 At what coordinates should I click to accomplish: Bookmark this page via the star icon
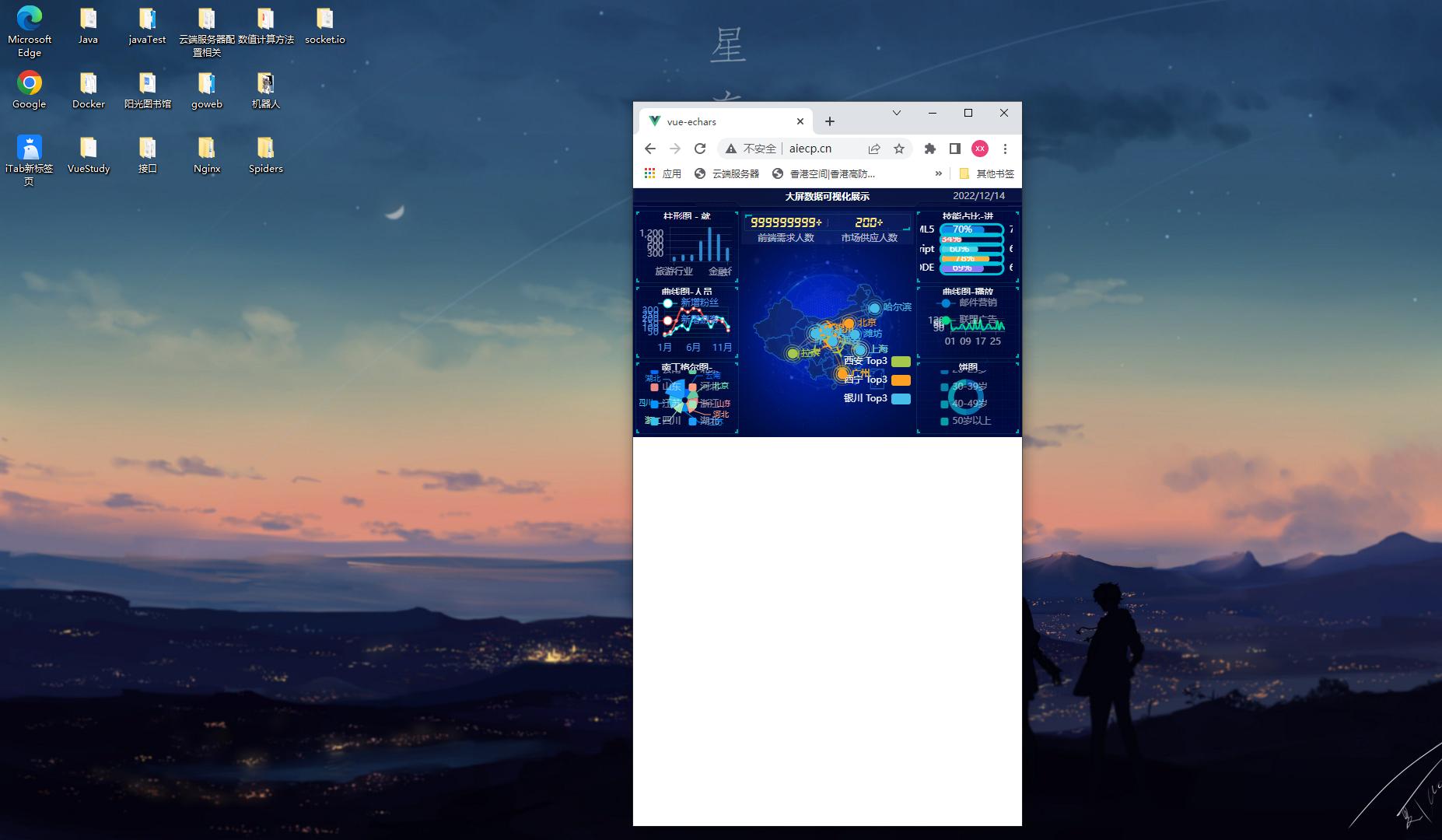pyautogui.click(x=899, y=149)
